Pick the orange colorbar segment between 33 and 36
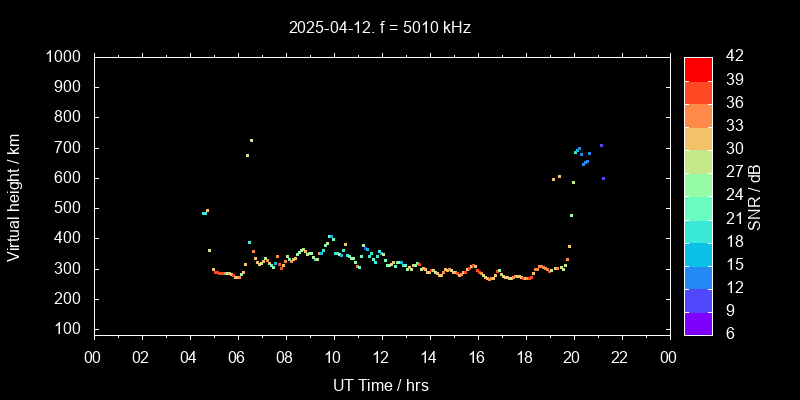The image size is (800, 400). click(698, 114)
